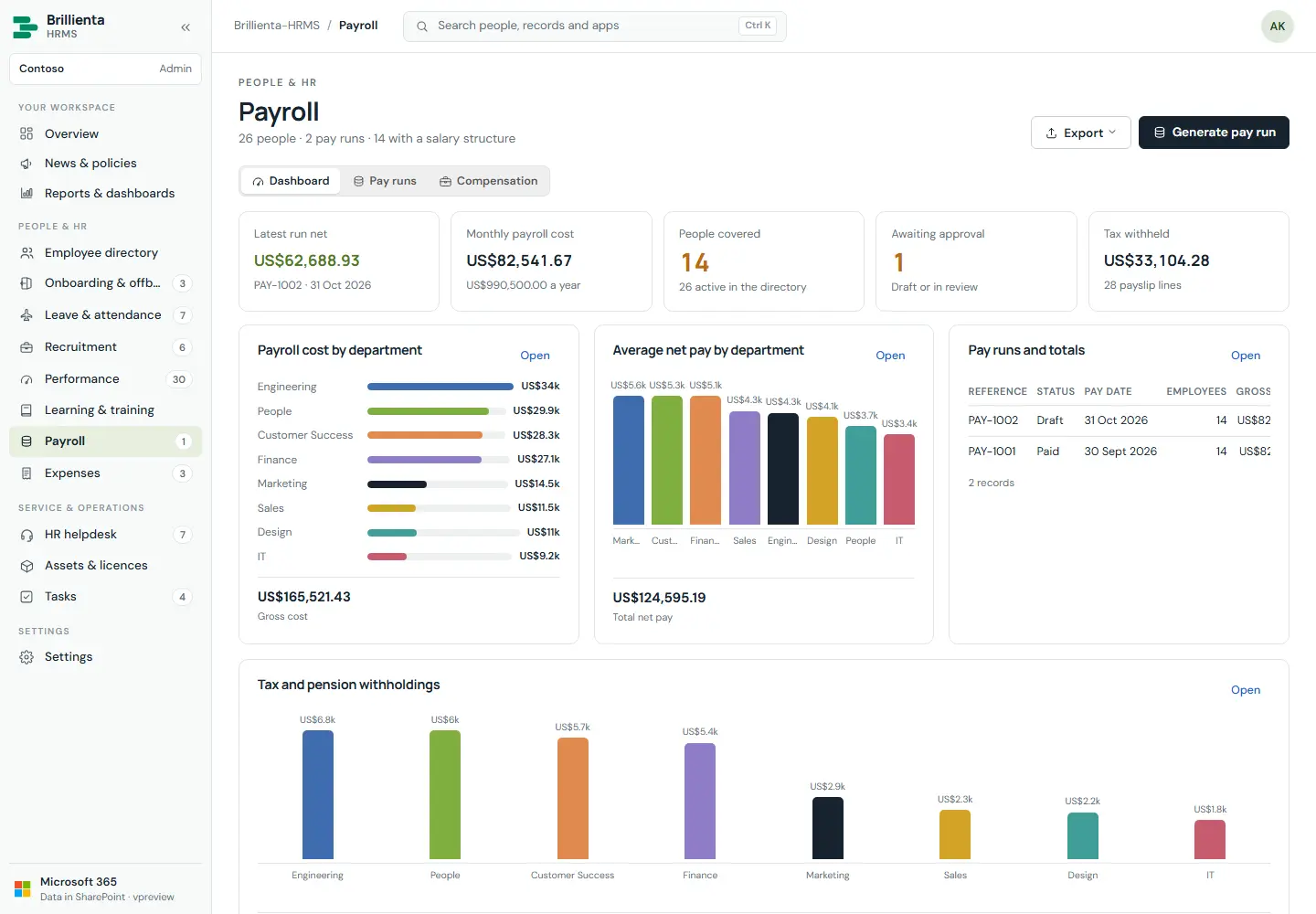Click the Settings gear icon
The width and height of the screenshot is (1316, 914).
pyautogui.click(x=27, y=657)
